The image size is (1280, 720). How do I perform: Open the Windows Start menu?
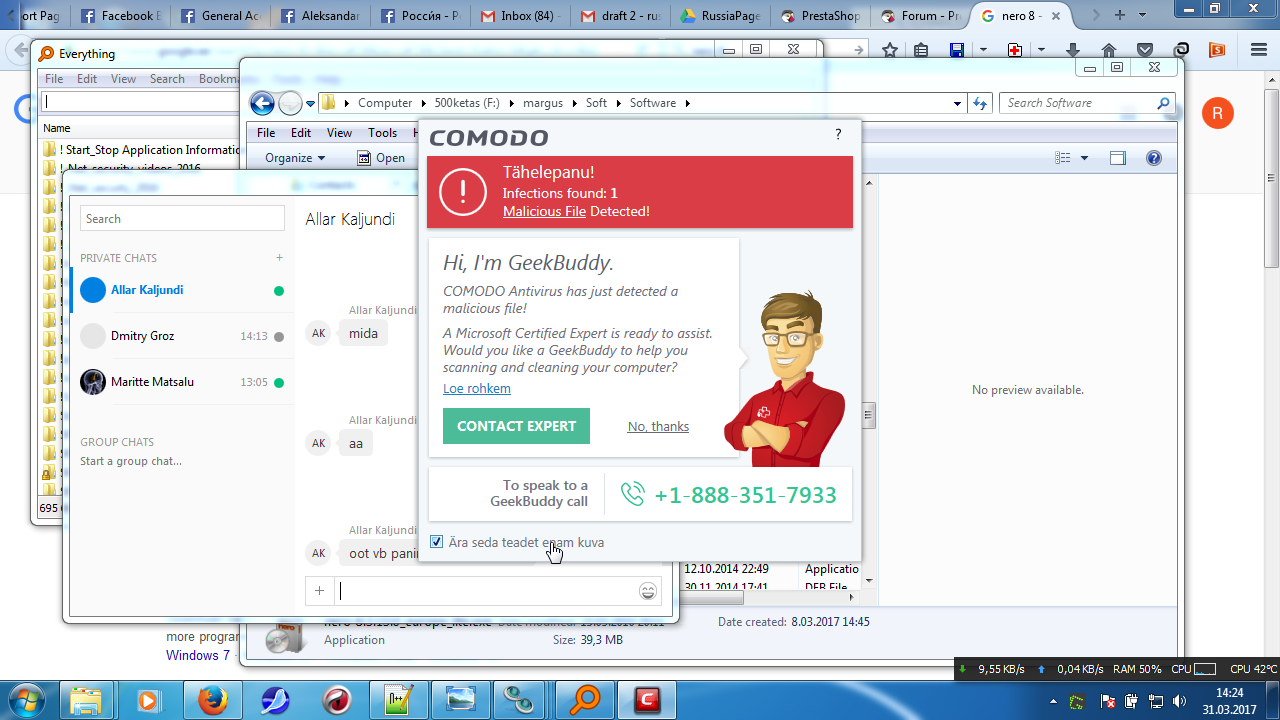27,699
